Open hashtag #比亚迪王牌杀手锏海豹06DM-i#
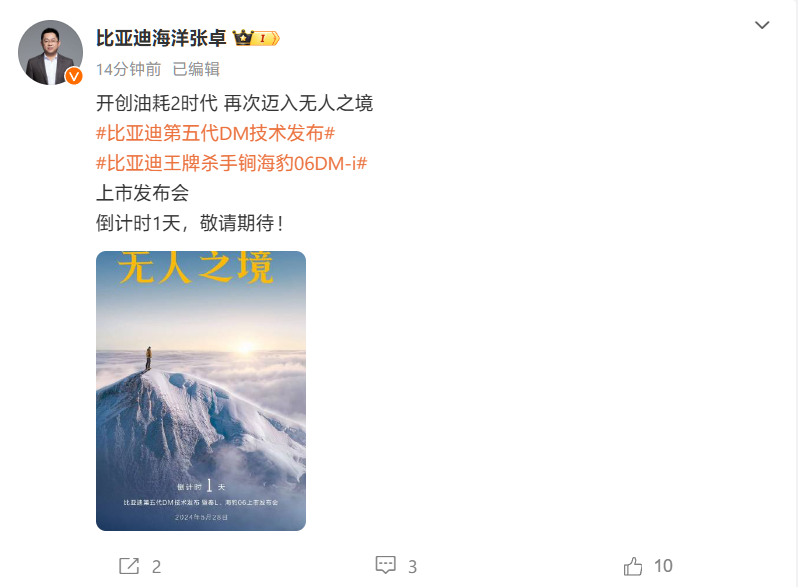Image resolution: width=798 pixels, height=587 pixels. (232, 163)
